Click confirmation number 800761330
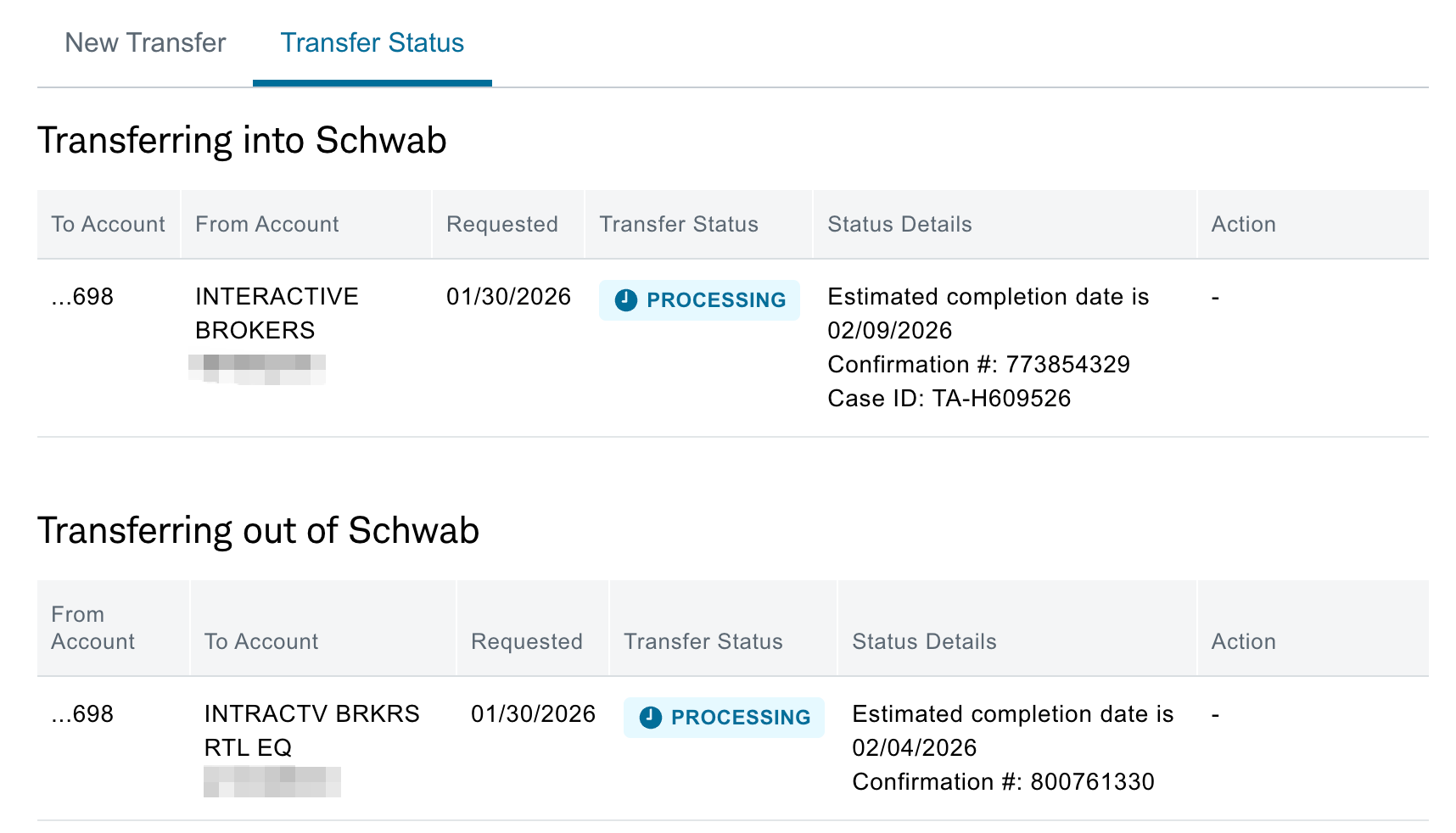The width and height of the screenshot is (1456, 833). 1092,782
